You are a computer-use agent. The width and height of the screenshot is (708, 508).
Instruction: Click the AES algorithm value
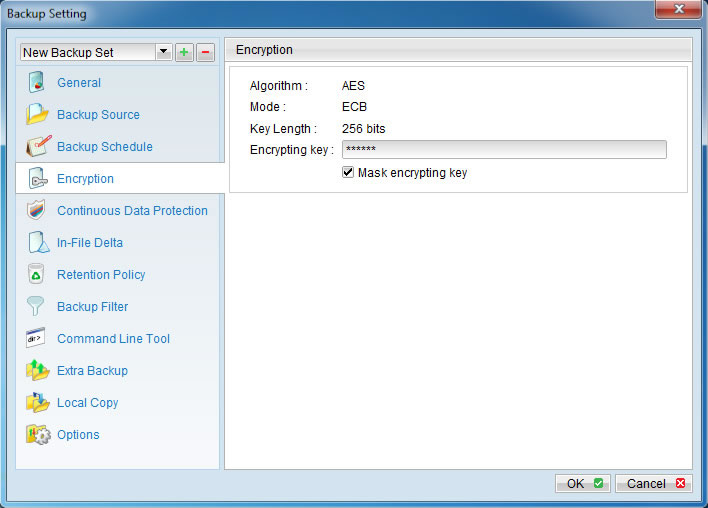353,86
